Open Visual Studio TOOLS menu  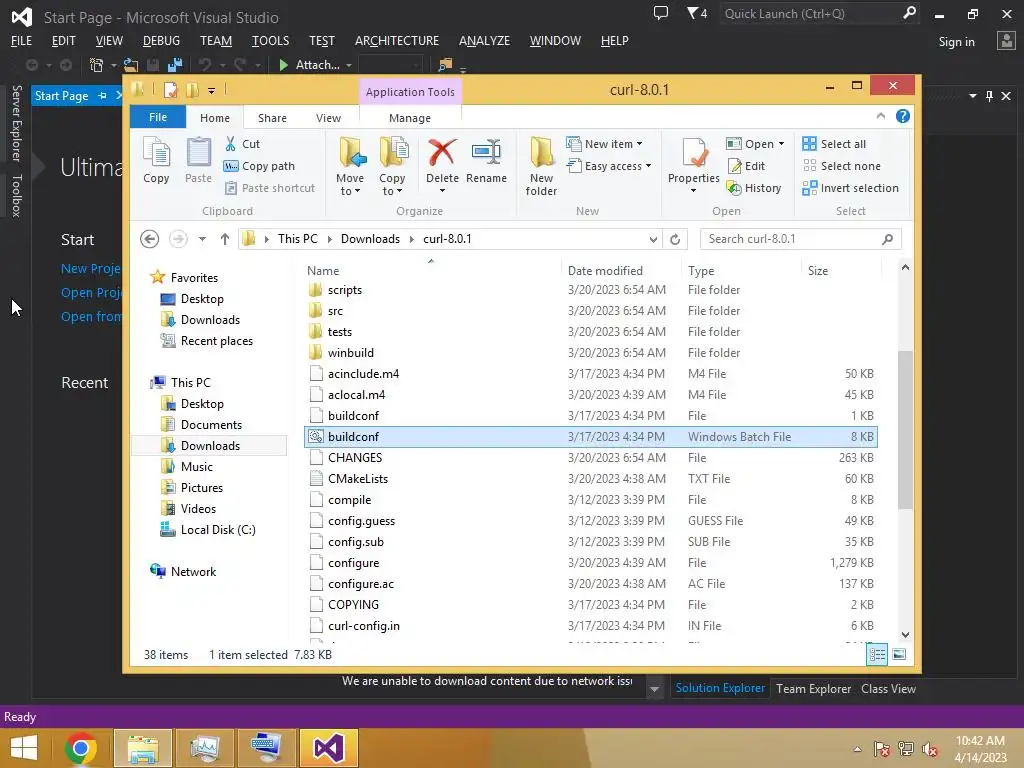(270, 40)
